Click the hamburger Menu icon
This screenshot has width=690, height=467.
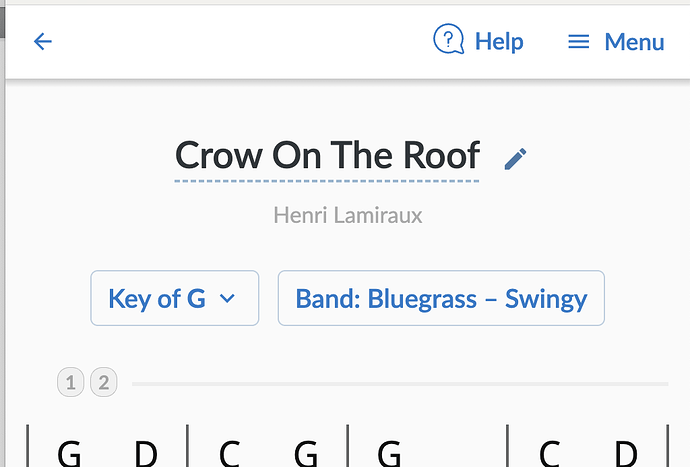(578, 42)
